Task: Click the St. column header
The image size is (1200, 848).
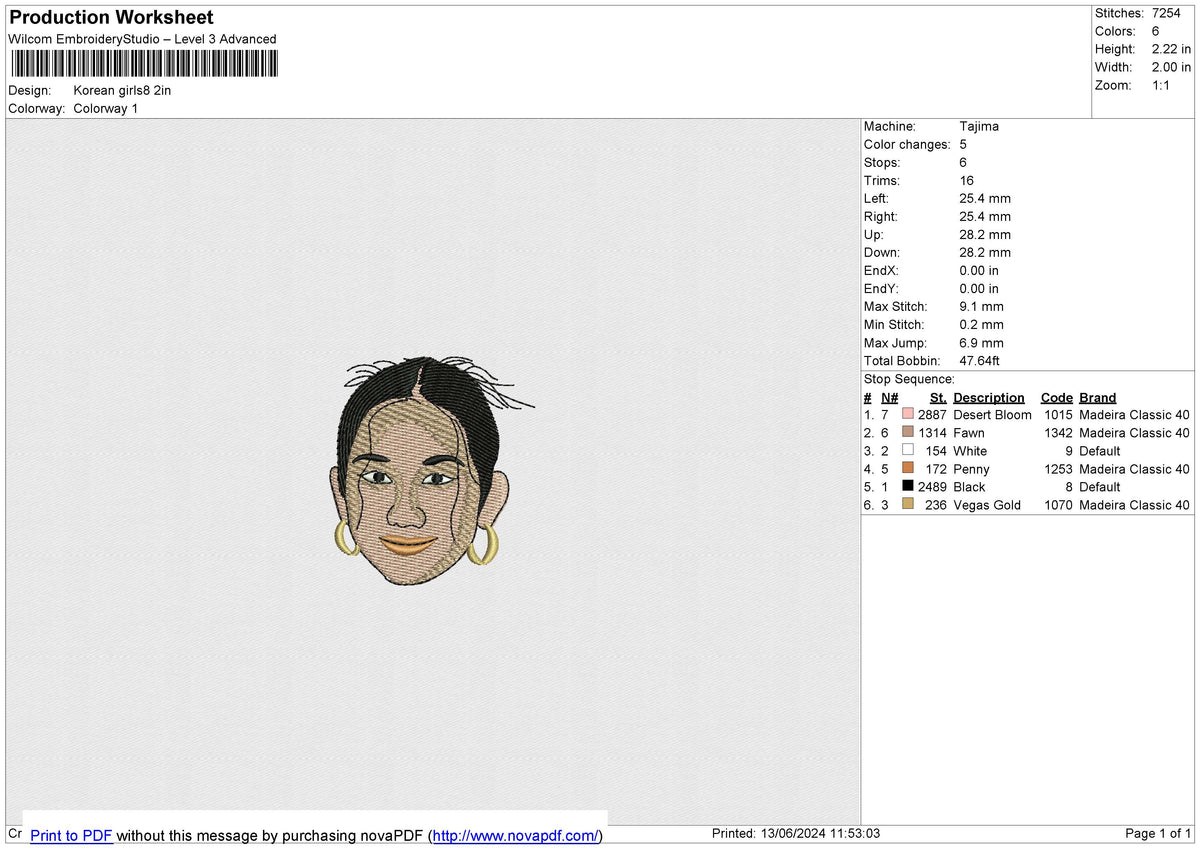Action: (x=938, y=397)
